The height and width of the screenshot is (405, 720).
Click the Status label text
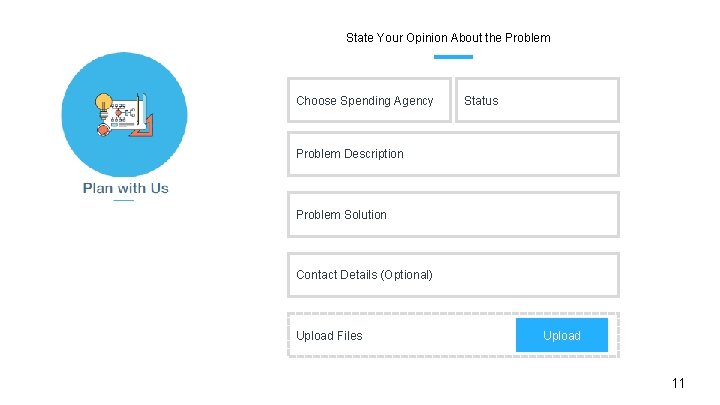pos(481,101)
